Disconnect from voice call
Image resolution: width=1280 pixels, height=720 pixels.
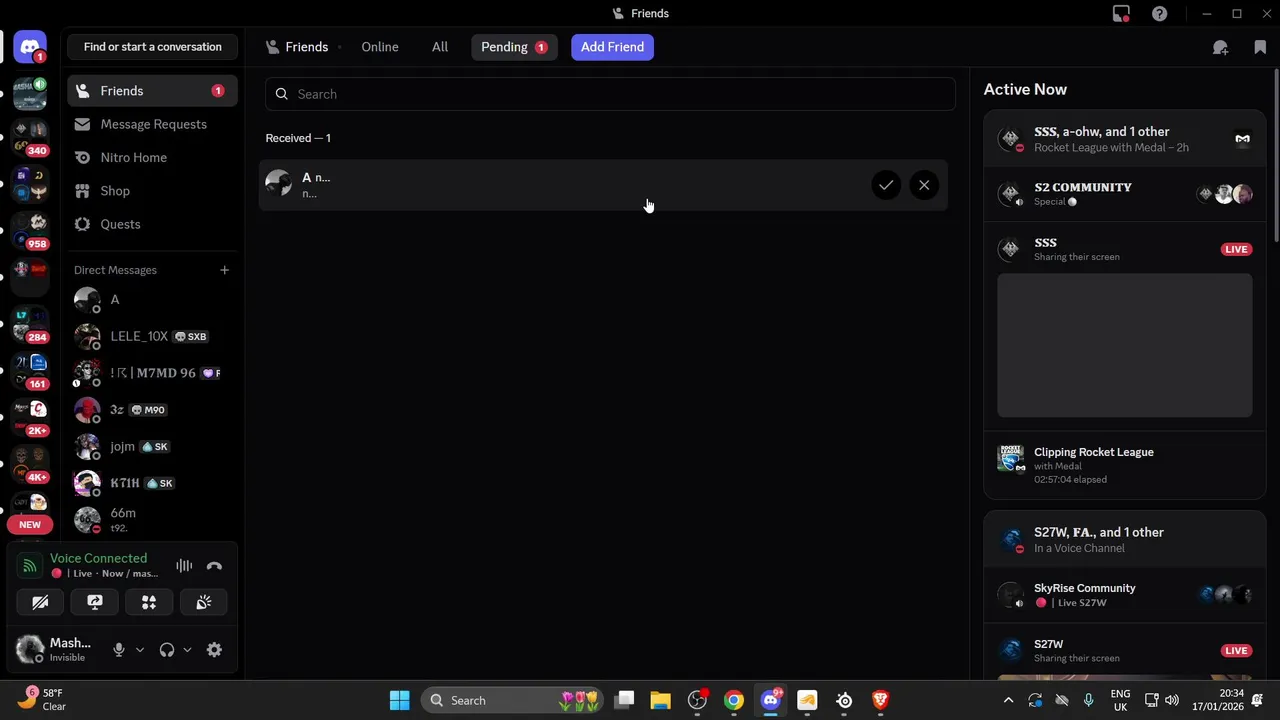pos(214,566)
